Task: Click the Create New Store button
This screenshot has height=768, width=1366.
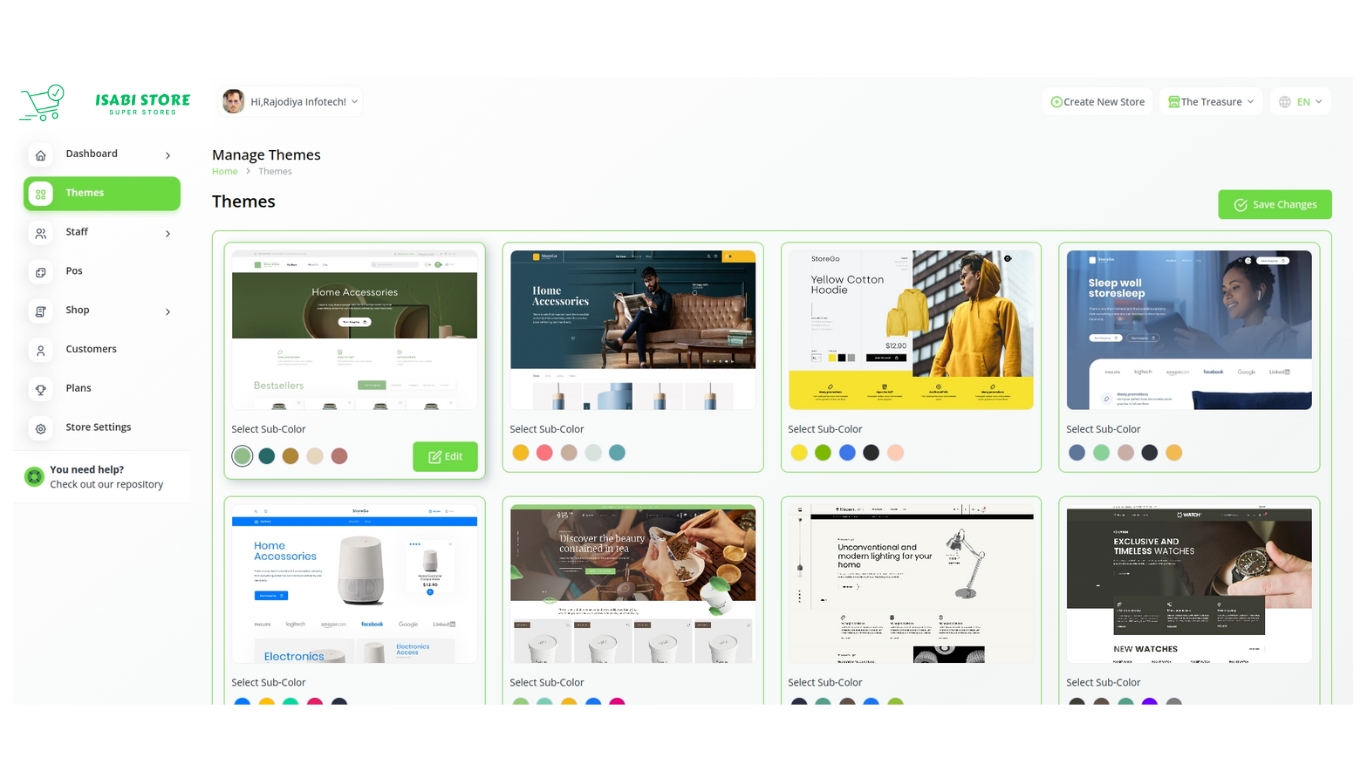Action: [1097, 102]
